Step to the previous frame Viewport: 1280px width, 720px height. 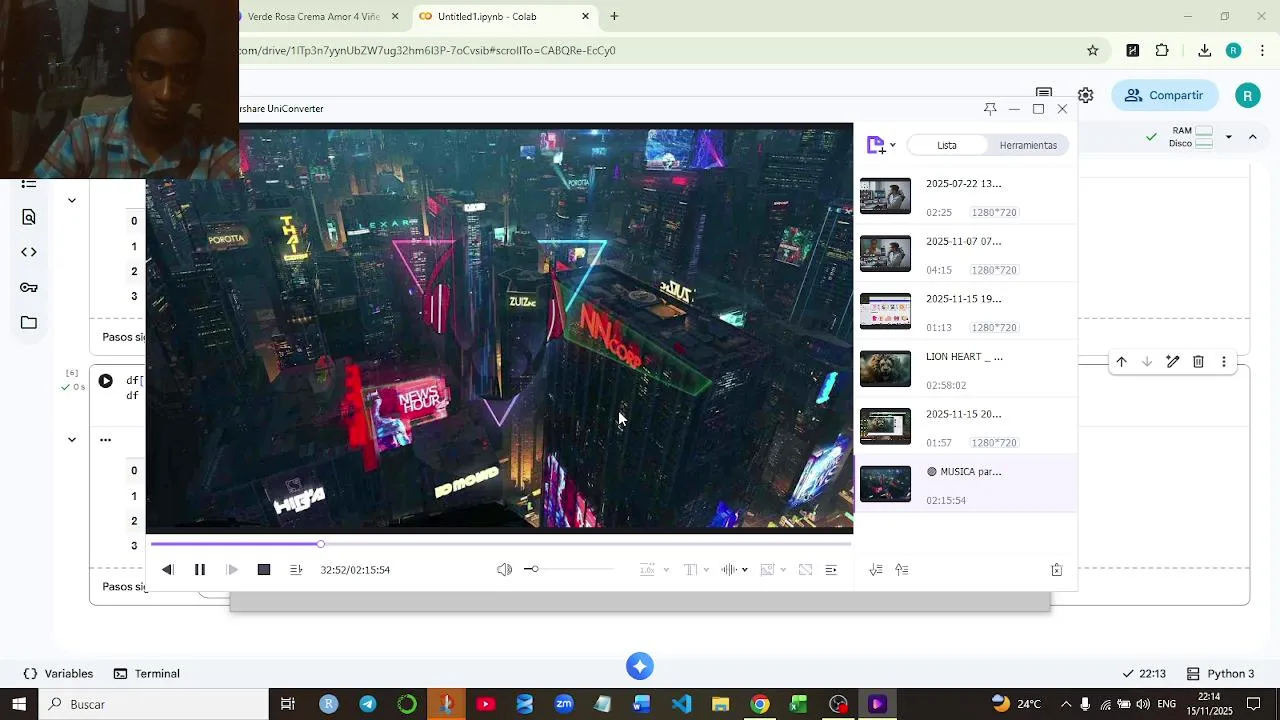point(168,570)
